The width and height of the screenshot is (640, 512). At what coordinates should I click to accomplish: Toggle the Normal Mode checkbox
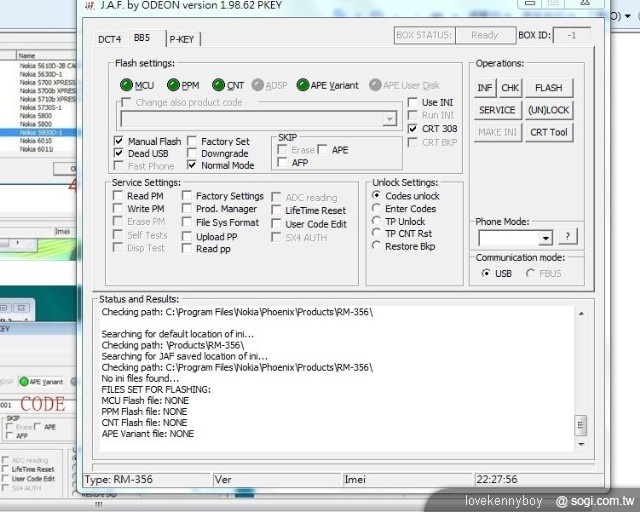(x=191, y=165)
